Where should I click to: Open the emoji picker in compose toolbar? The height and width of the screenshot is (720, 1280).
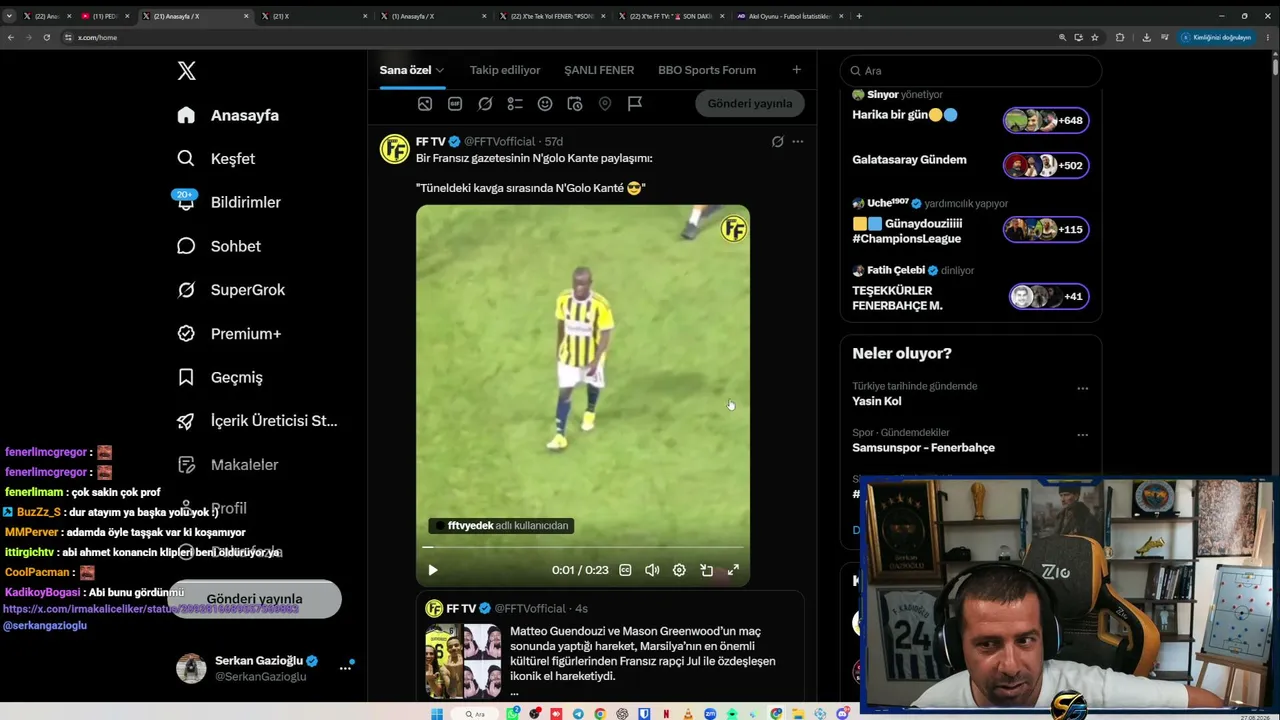click(545, 104)
